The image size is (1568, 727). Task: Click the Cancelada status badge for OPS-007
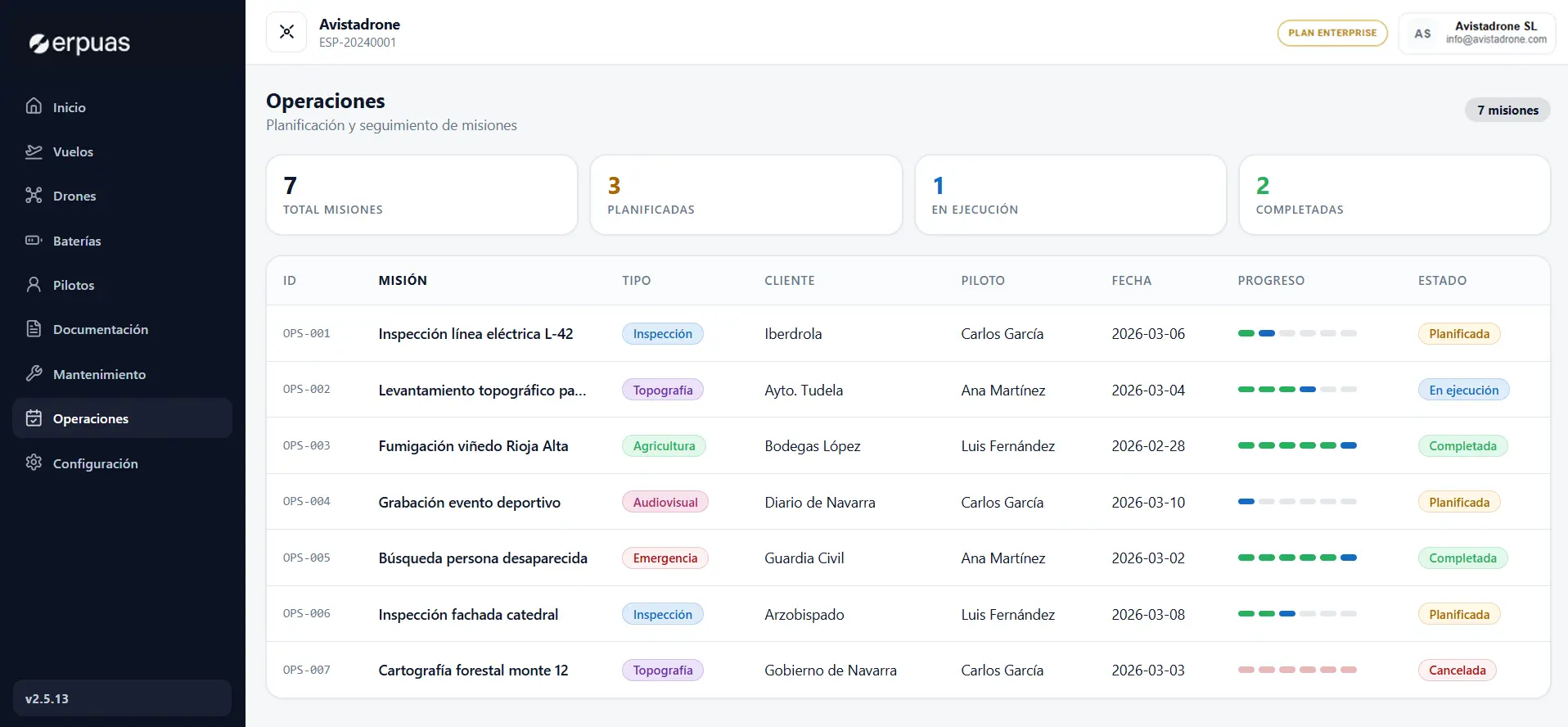[1457, 671]
